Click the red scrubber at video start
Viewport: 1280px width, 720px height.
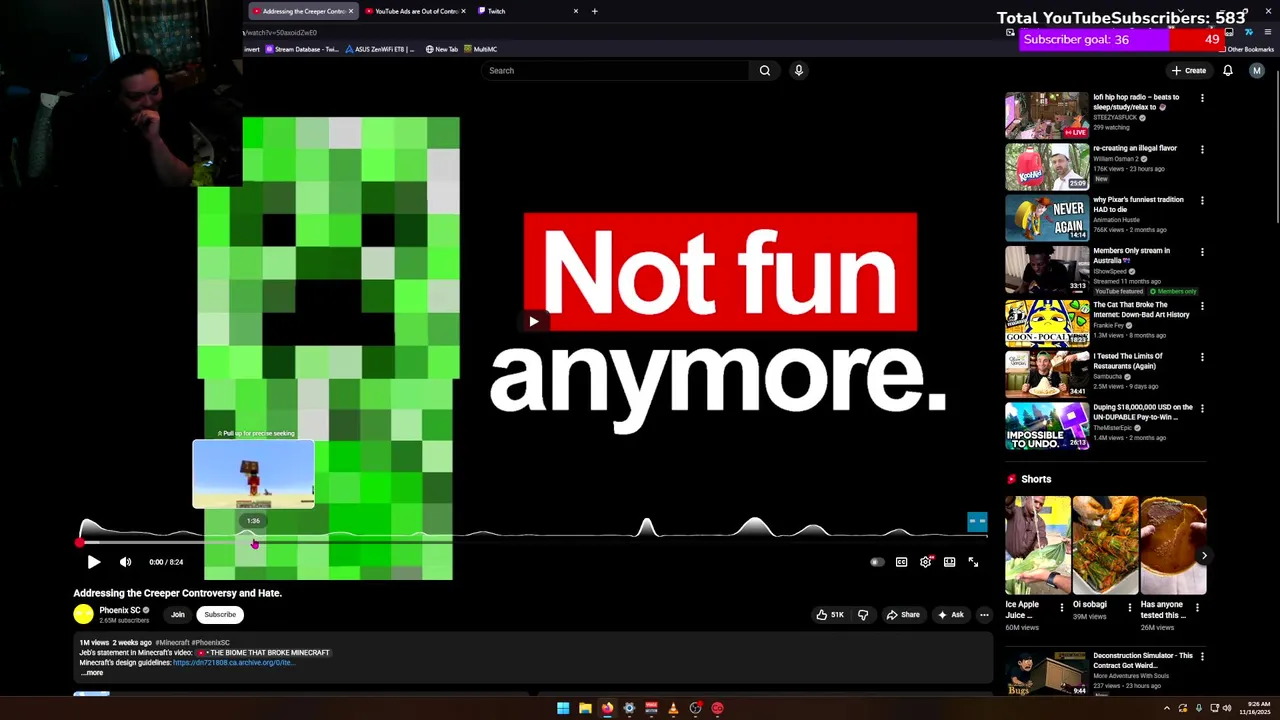(79, 542)
